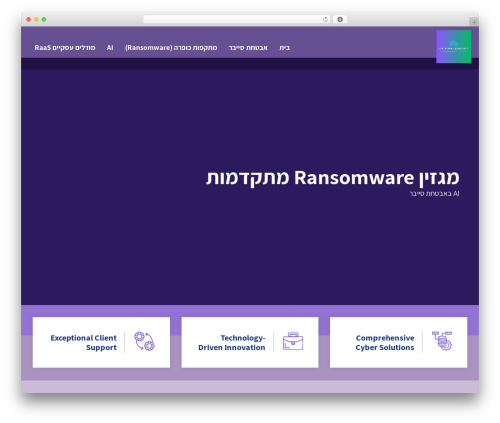Click the subtitle AI באבטחת סייבר
The image size is (500, 423).
coord(434,194)
